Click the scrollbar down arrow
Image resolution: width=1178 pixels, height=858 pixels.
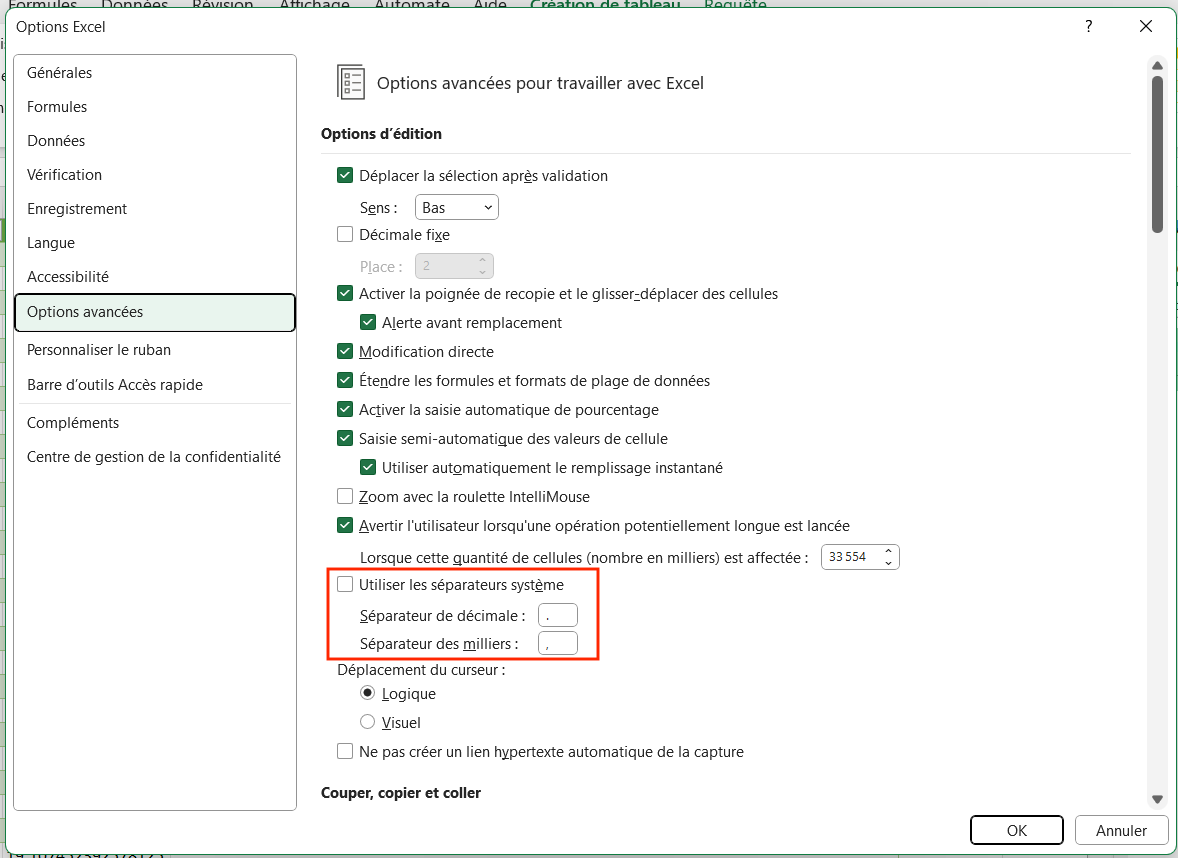[1157, 799]
